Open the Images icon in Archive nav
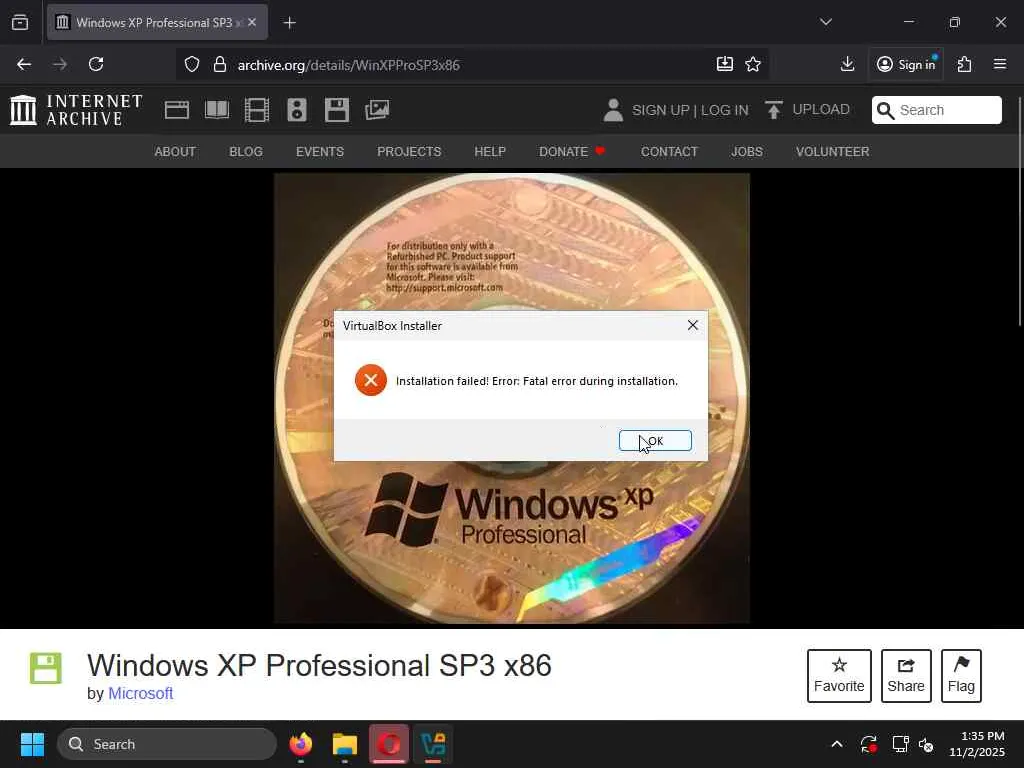This screenshot has width=1024, height=768. 377,110
